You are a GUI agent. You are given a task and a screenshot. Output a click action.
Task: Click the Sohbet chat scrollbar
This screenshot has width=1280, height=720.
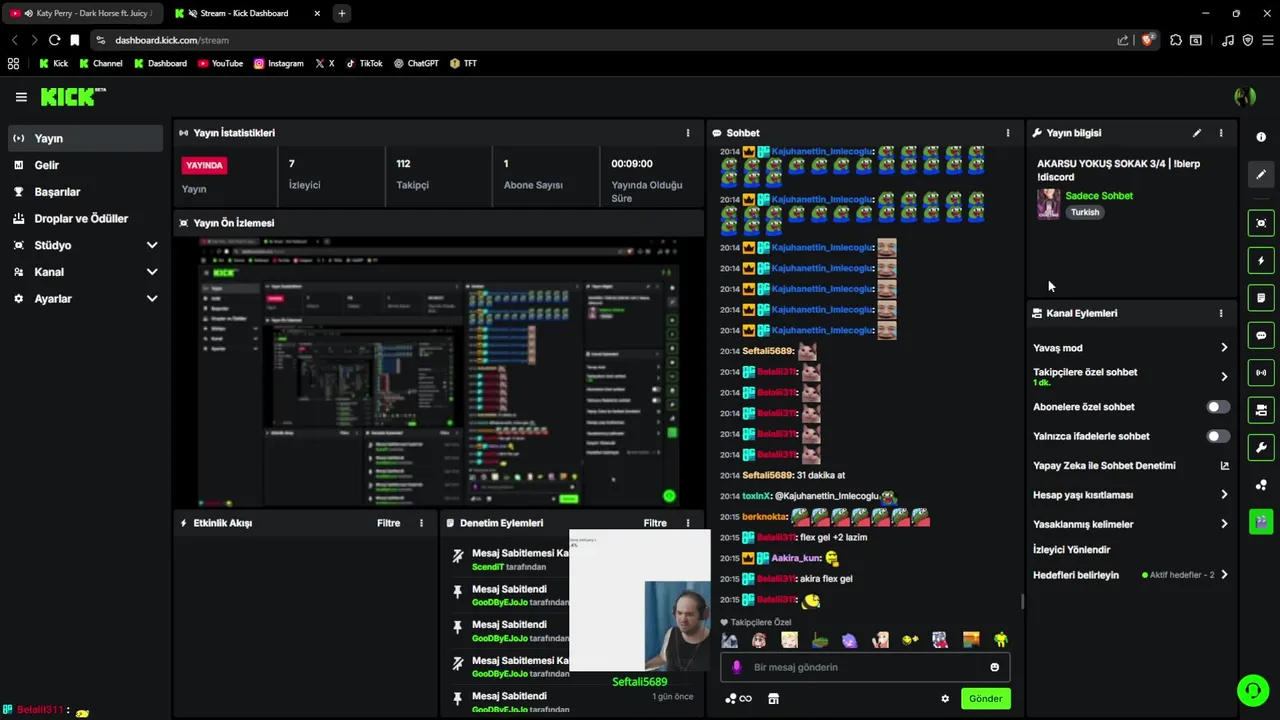click(x=1021, y=601)
